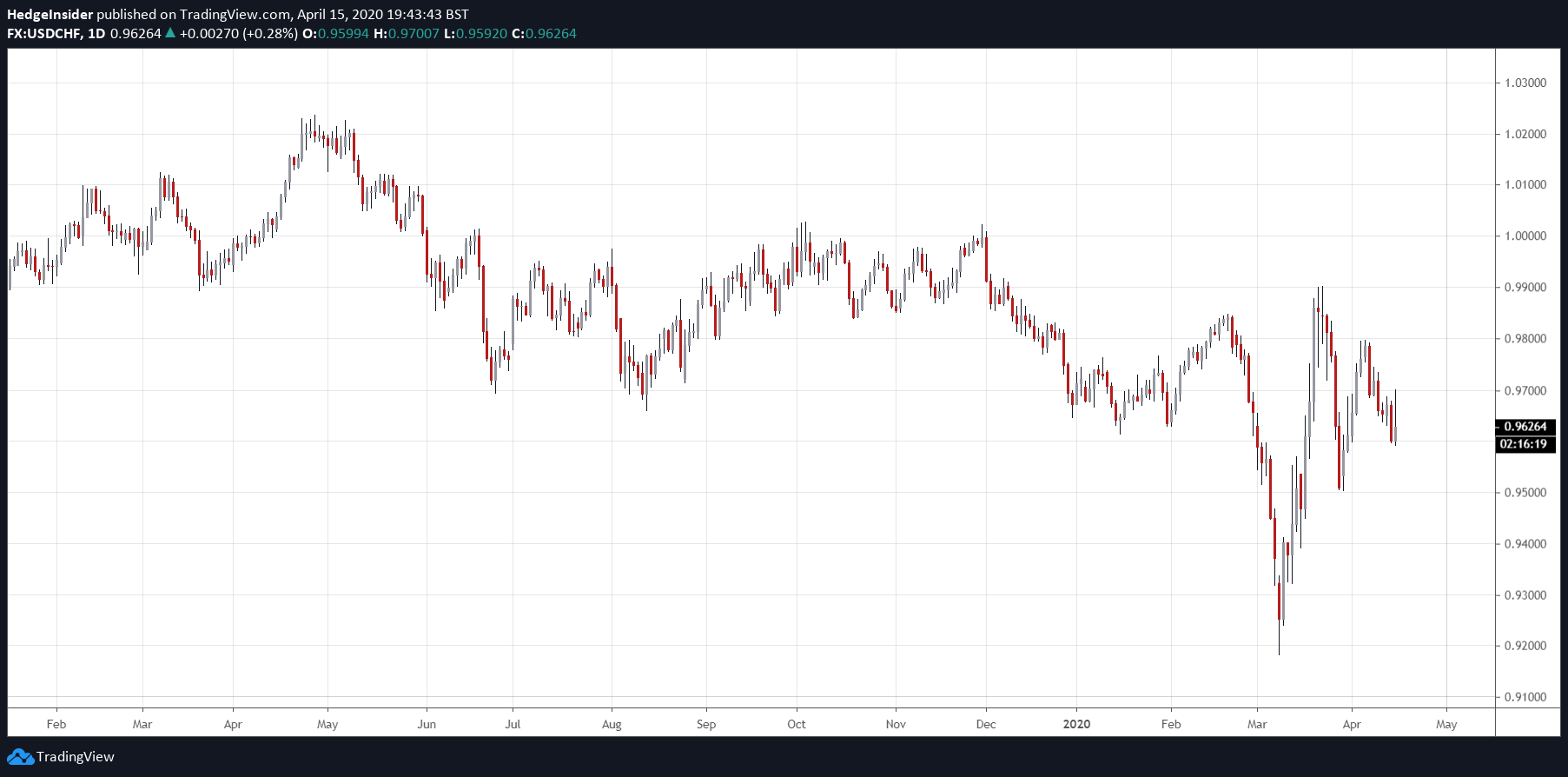Click the low value 0.95920 in header
1568x777 pixels.
(x=481, y=33)
